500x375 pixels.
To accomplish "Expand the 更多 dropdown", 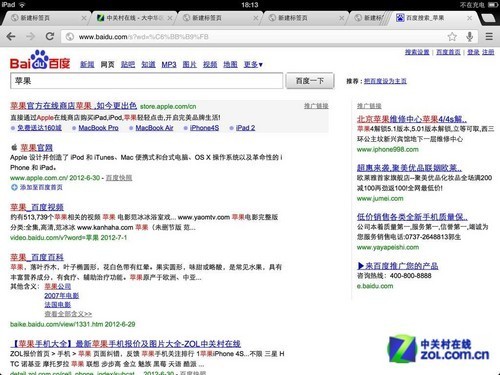I will 253,64.
